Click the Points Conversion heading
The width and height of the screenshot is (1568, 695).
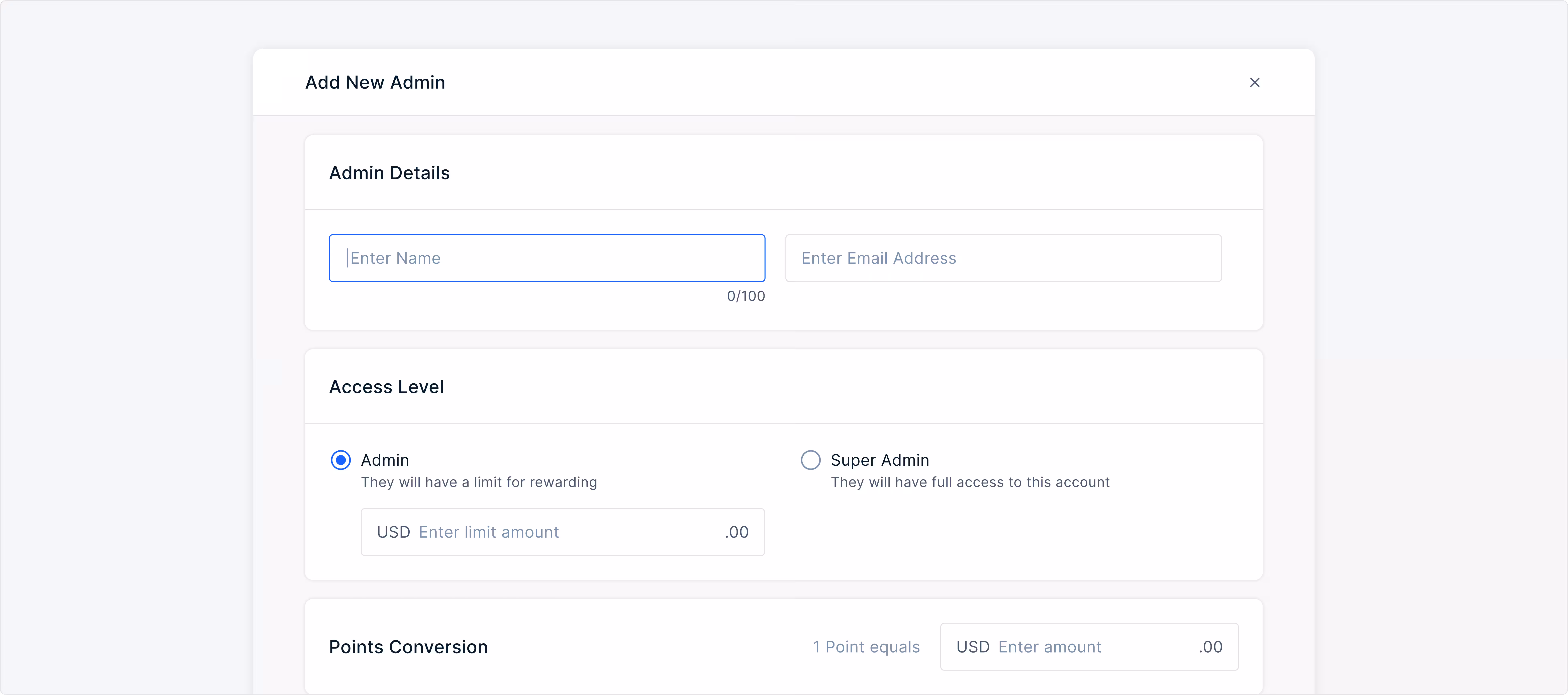[x=408, y=647]
